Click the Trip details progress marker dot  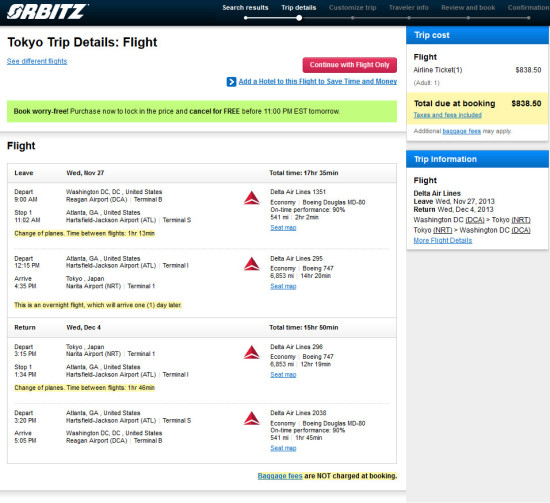(299, 18)
